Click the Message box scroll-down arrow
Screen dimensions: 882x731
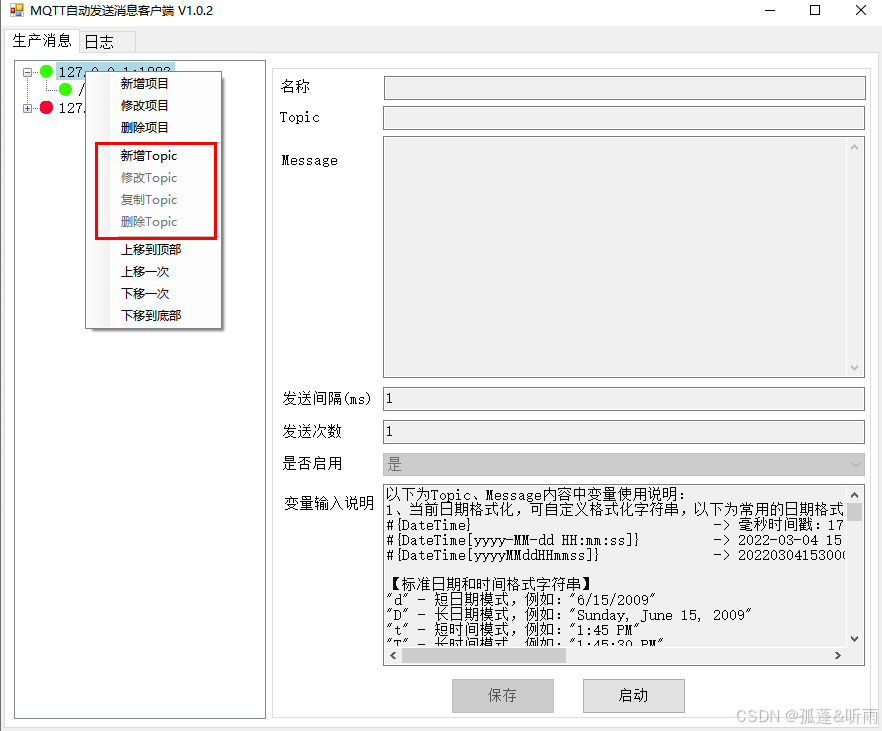point(854,368)
